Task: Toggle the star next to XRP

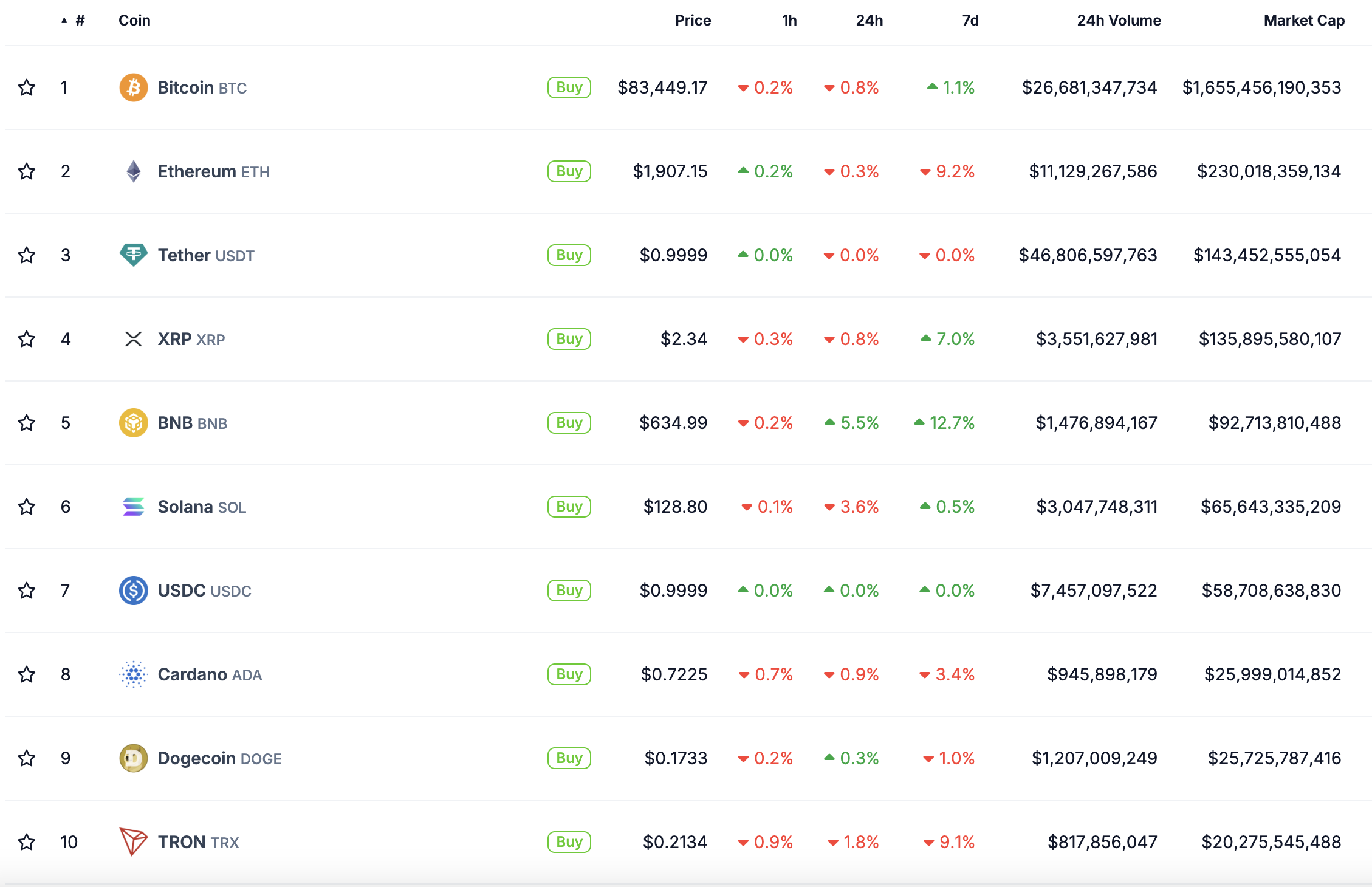Action: (x=27, y=339)
